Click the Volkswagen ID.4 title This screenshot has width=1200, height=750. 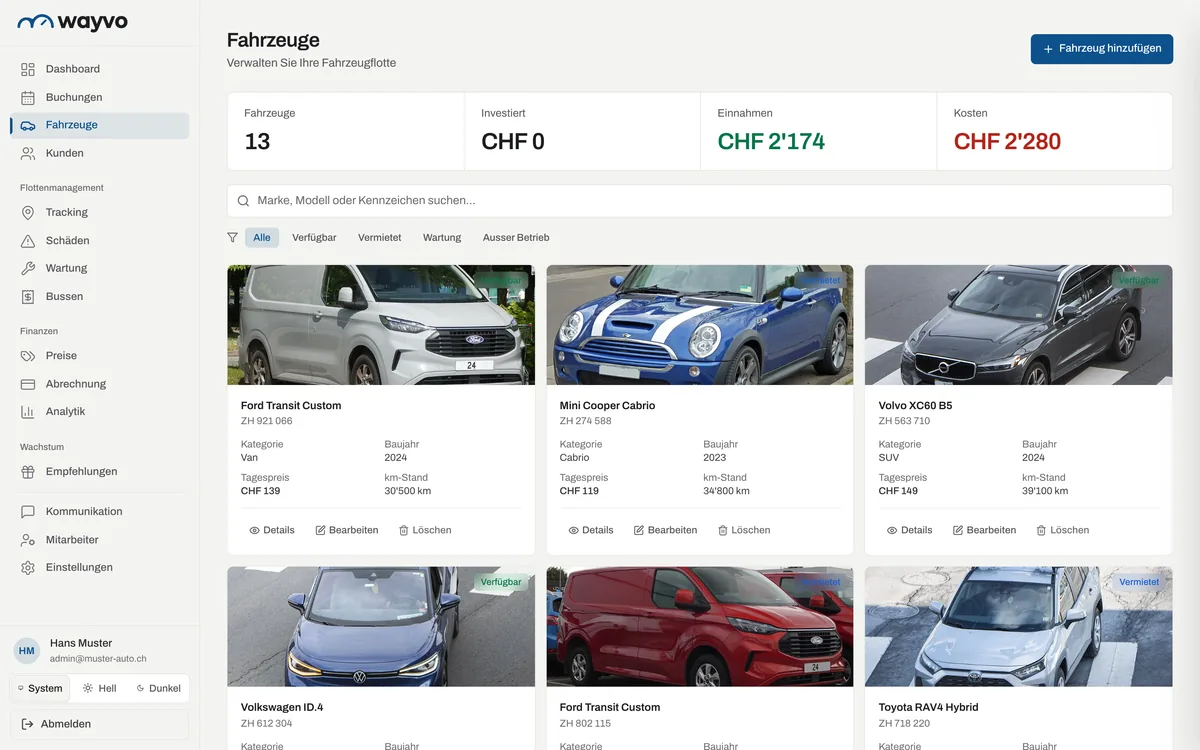point(282,707)
